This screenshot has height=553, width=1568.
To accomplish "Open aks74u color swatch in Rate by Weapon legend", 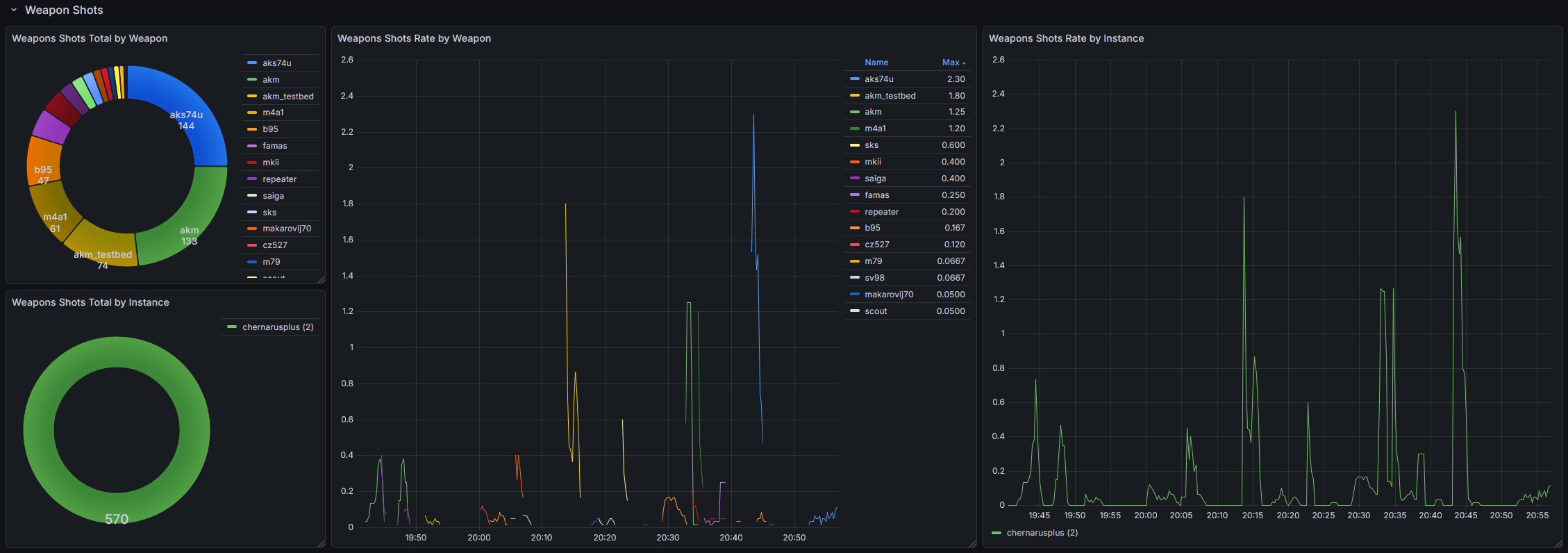I will [x=855, y=79].
